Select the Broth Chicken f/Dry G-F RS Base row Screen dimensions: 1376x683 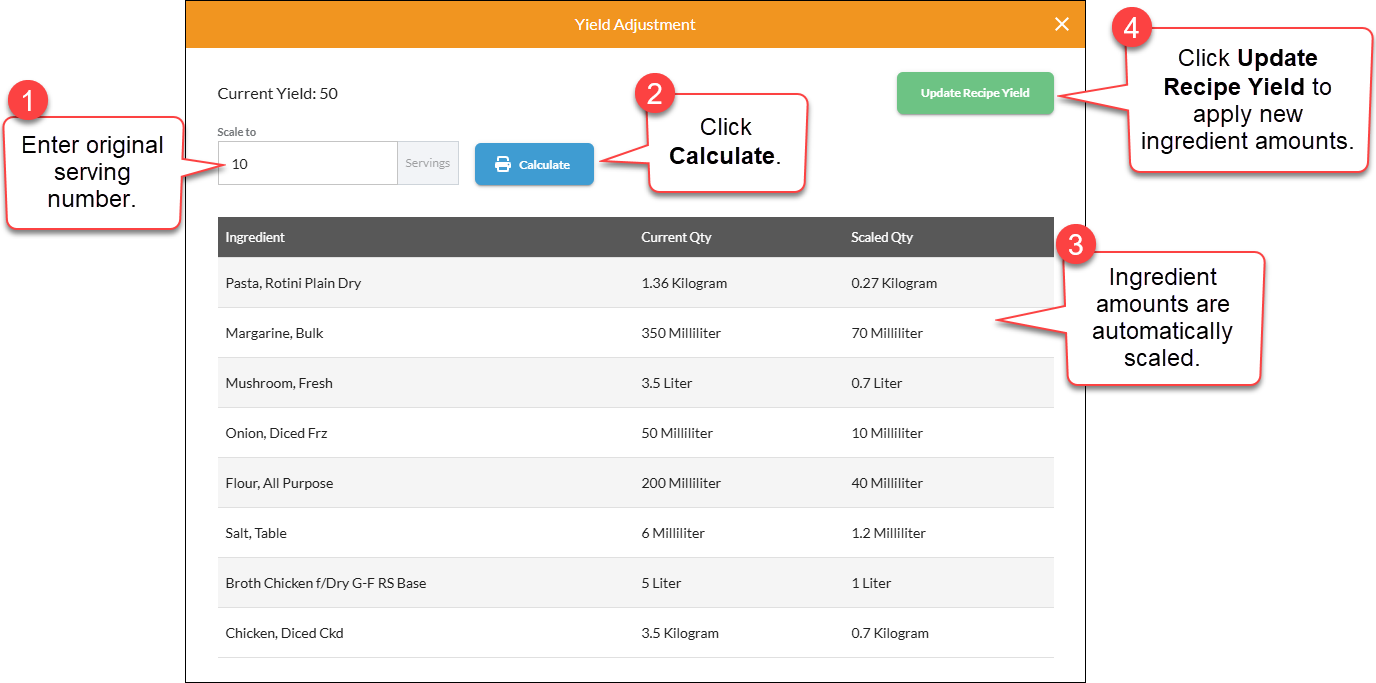636,583
